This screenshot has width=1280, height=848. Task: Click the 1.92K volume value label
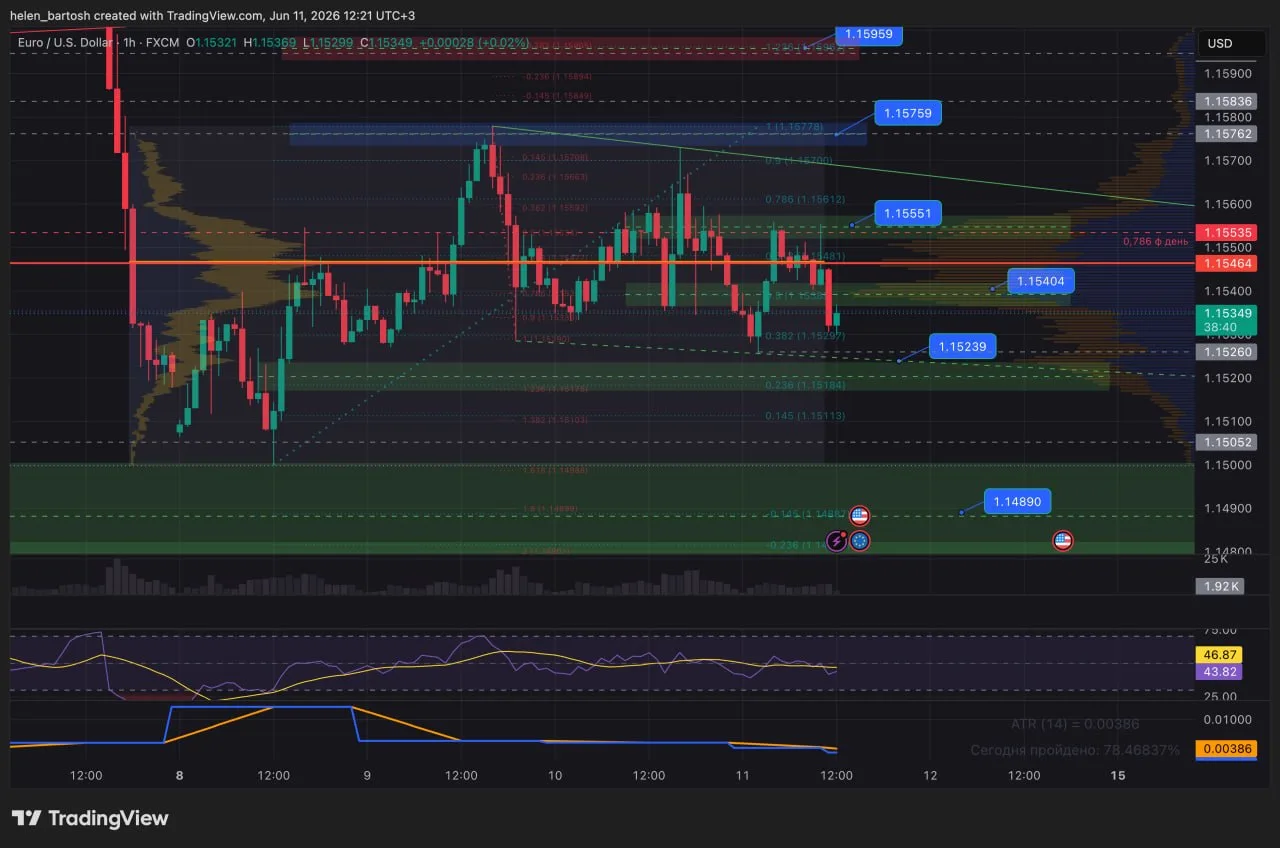pos(1220,587)
